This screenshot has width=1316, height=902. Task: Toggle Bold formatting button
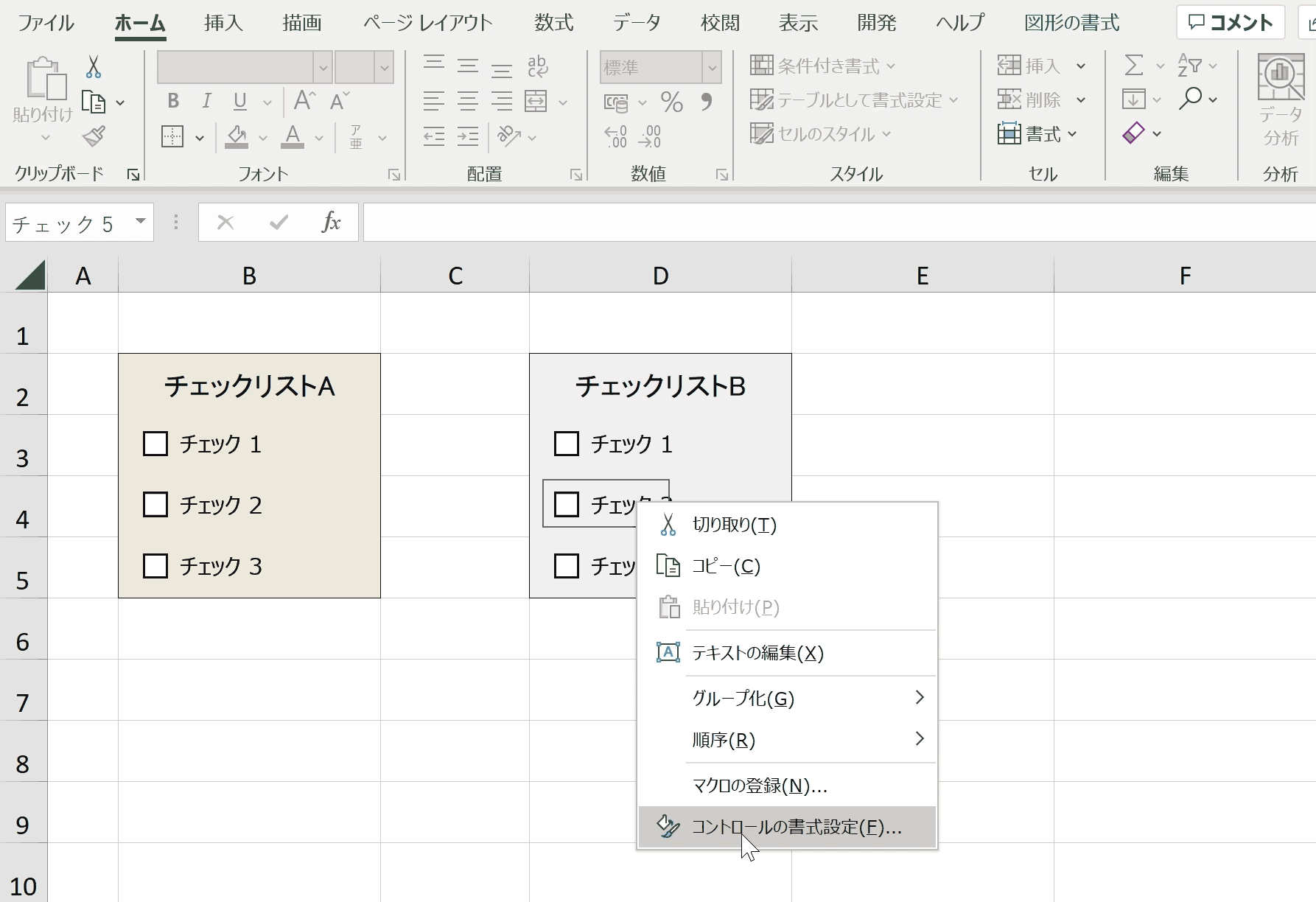173,101
